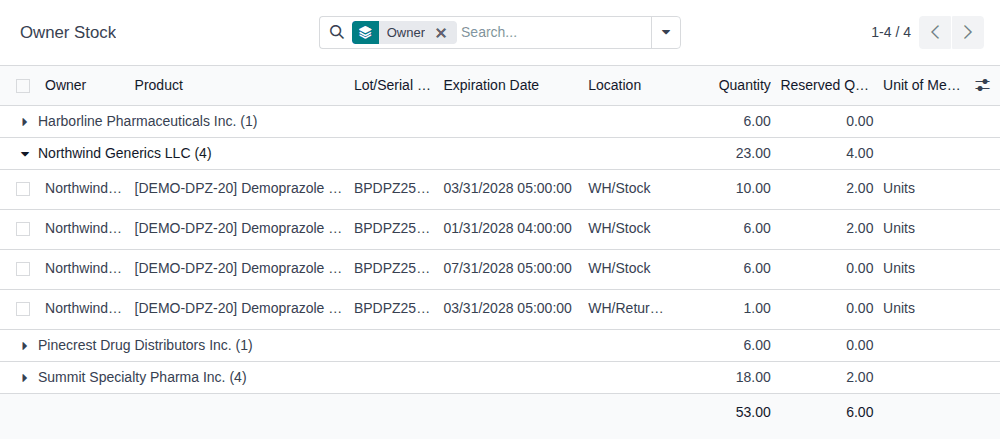
Task: Click the WH/Retur… location cell
Action: 626,309
